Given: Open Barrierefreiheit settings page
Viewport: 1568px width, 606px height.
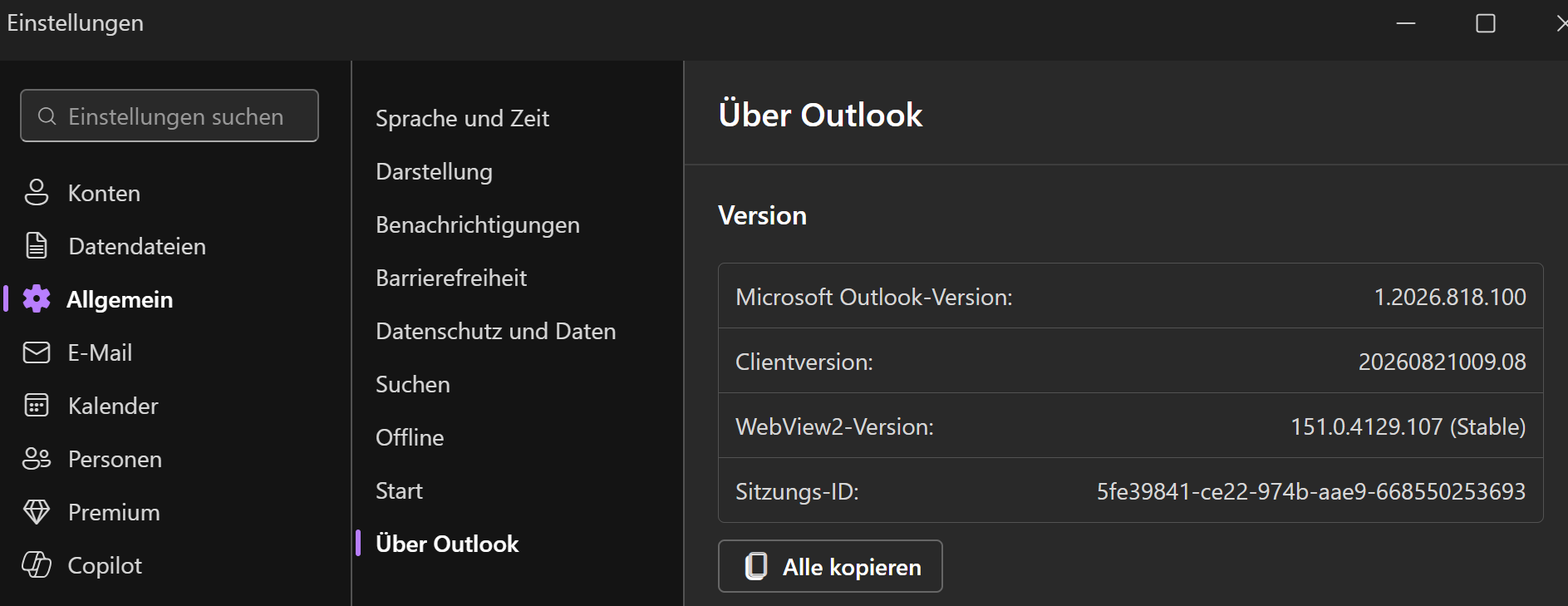Looking at the screenshot, I should 451,278.
